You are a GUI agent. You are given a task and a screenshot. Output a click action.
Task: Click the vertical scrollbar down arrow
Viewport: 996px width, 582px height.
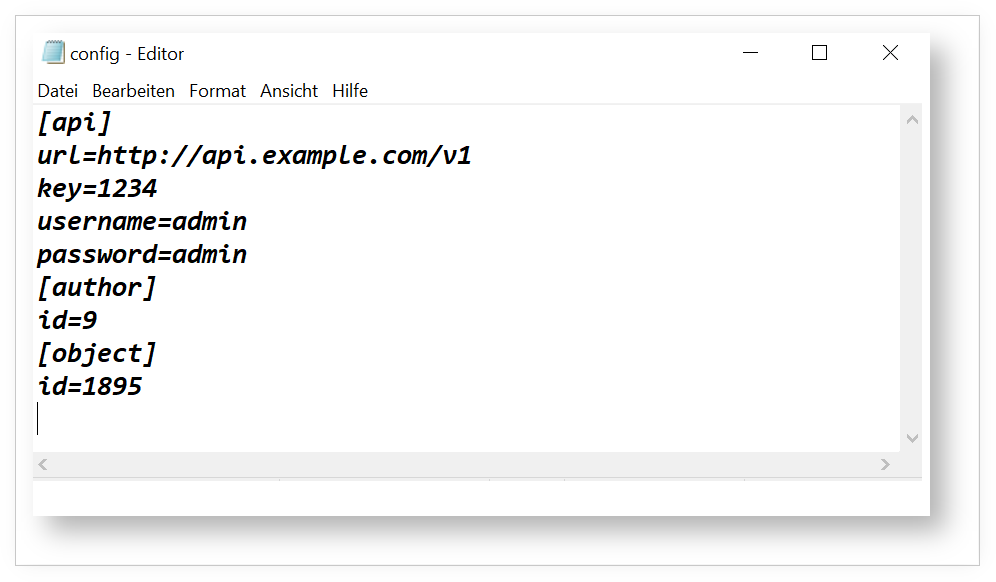coord(912,438)
